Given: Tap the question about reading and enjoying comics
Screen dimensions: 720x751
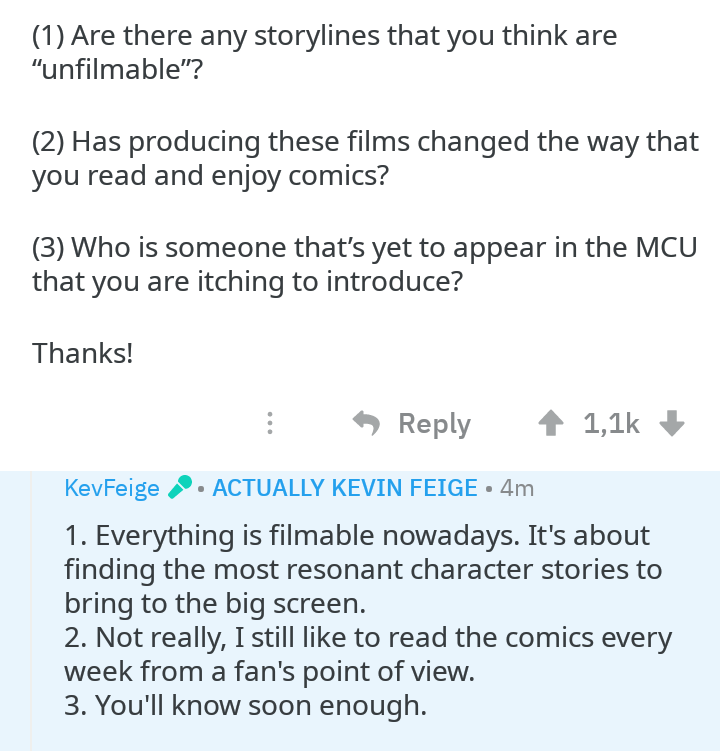Looking at the screenshot, I should [x=364, y=159].
